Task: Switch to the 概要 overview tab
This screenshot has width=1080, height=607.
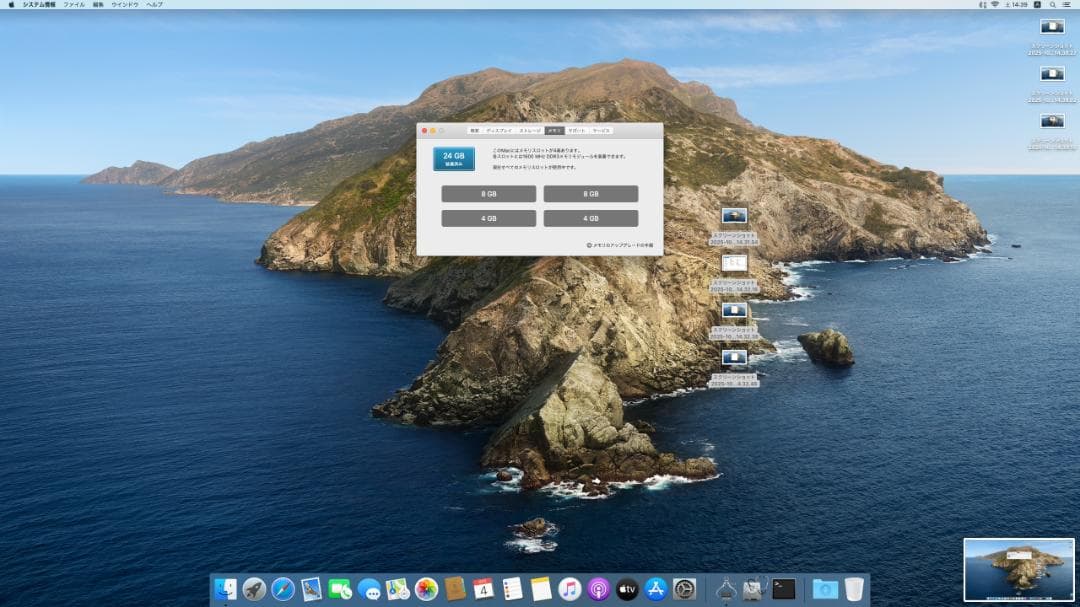Action: pos(476,130)
